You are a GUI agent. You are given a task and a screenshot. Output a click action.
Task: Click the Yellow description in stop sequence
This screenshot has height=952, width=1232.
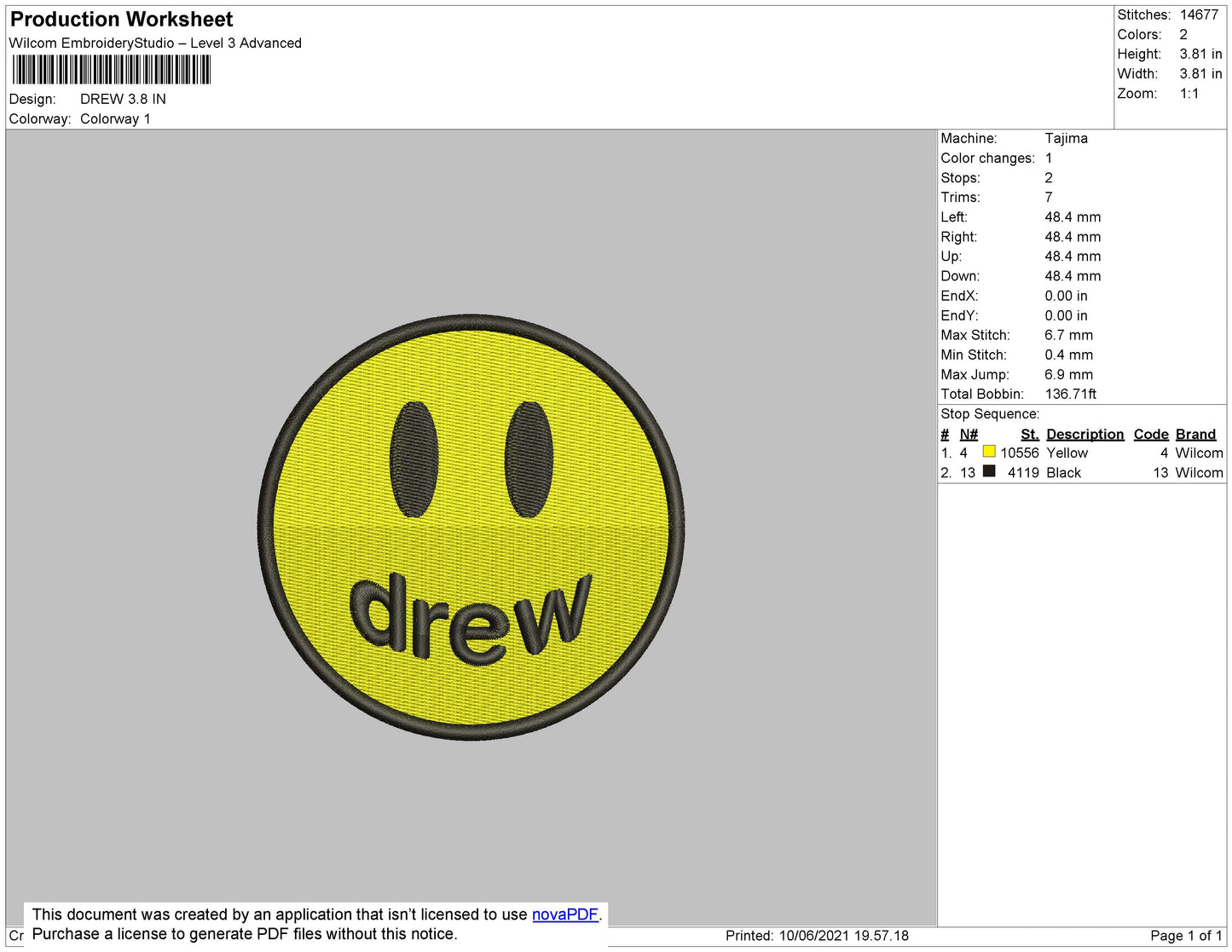click(1067, 453)
